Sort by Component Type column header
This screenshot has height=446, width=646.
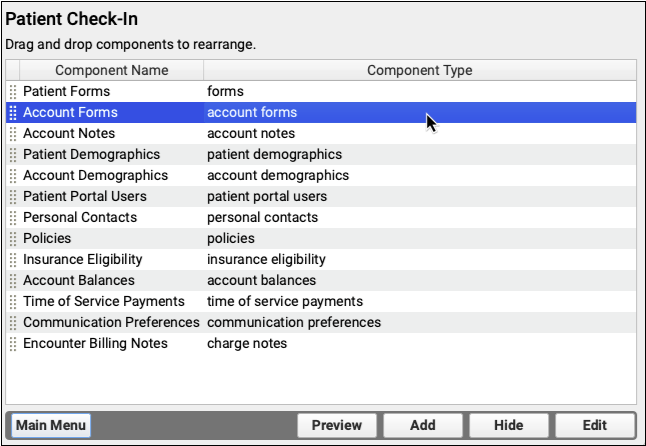[x=419, y=71]
